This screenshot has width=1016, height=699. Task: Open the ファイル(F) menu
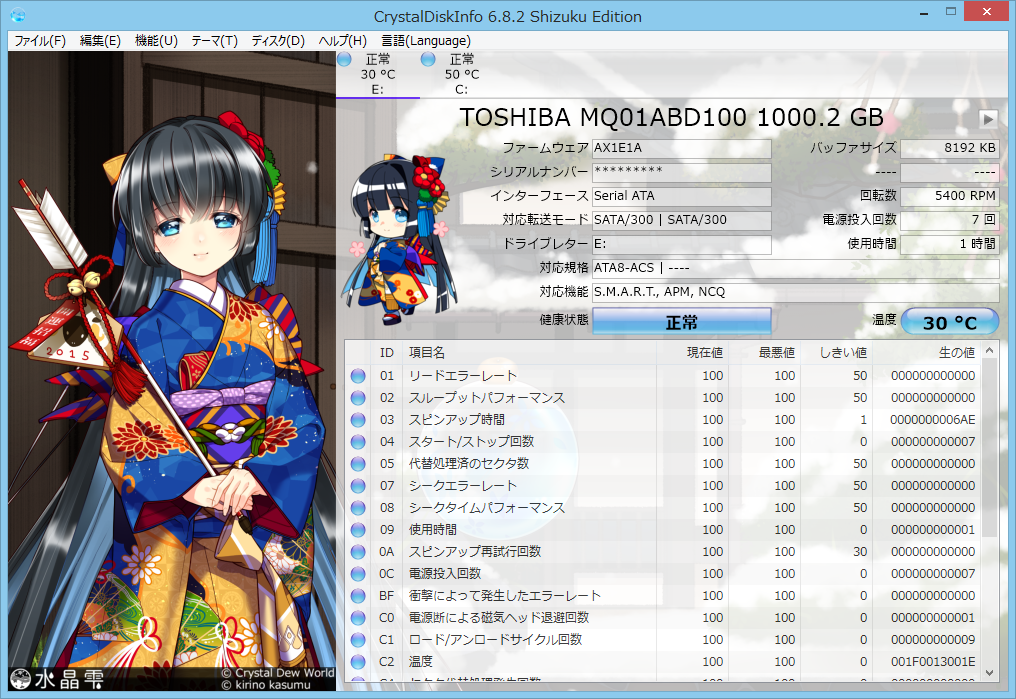point(40,41)
